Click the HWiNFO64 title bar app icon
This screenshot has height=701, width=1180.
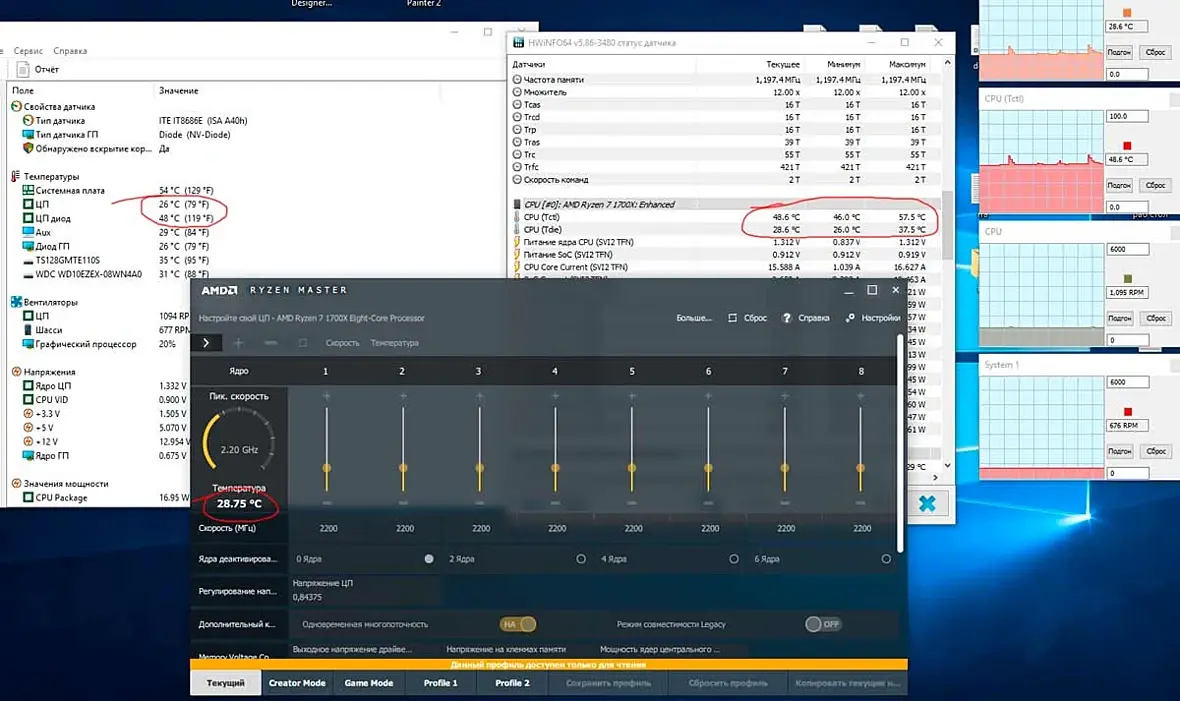(x=518, y=43)
